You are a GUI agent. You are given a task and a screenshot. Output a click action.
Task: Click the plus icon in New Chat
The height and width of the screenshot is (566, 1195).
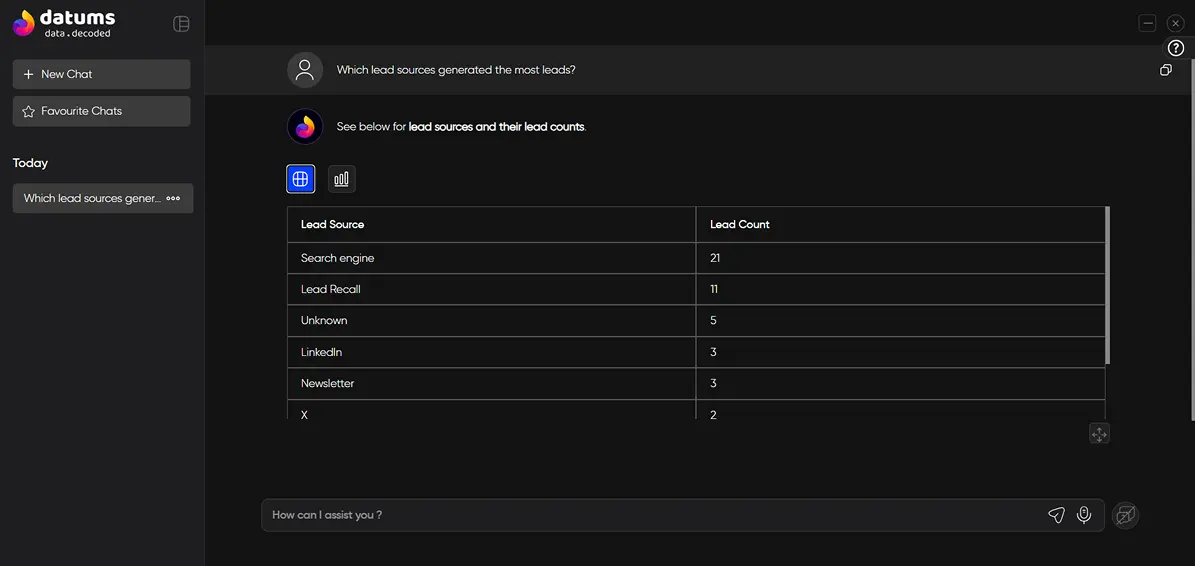pos(29,74)
